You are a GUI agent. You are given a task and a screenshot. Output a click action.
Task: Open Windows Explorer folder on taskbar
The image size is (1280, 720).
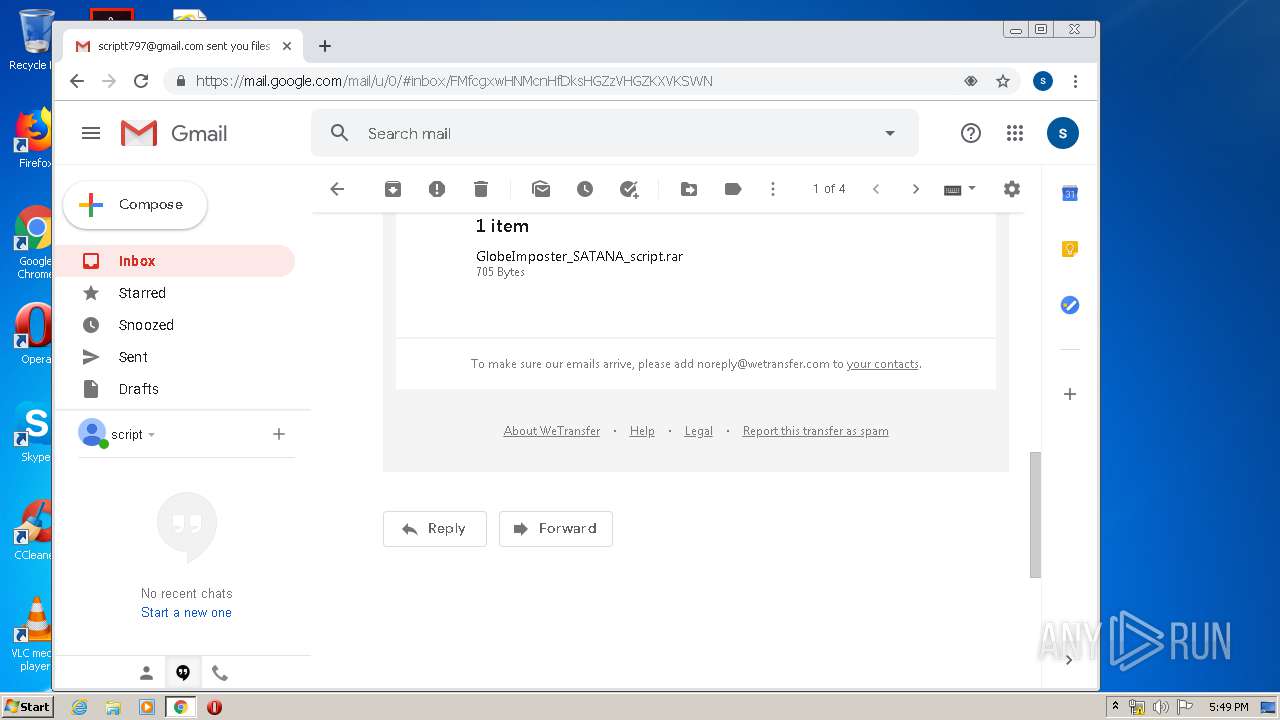(x=113, y=707)
